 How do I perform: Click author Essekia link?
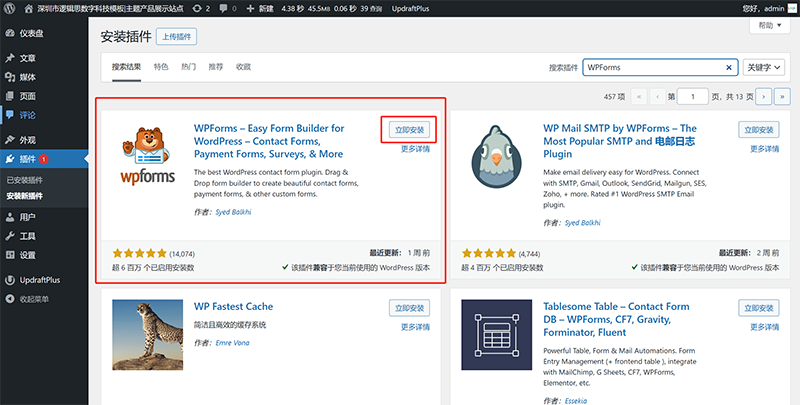tap(576, 401)
